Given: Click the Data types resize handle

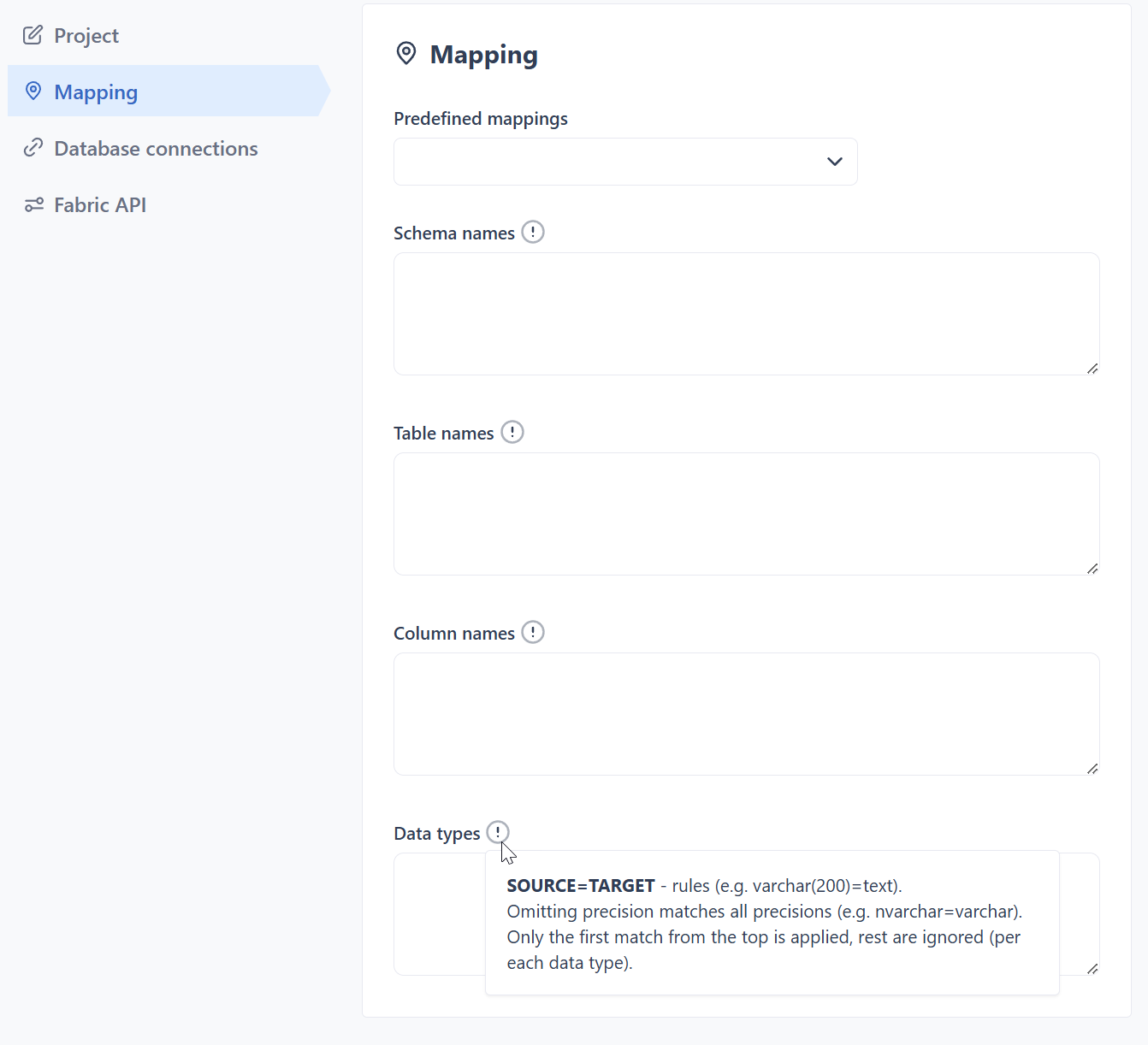Looking at the screenshot, I should point(1092,968).
